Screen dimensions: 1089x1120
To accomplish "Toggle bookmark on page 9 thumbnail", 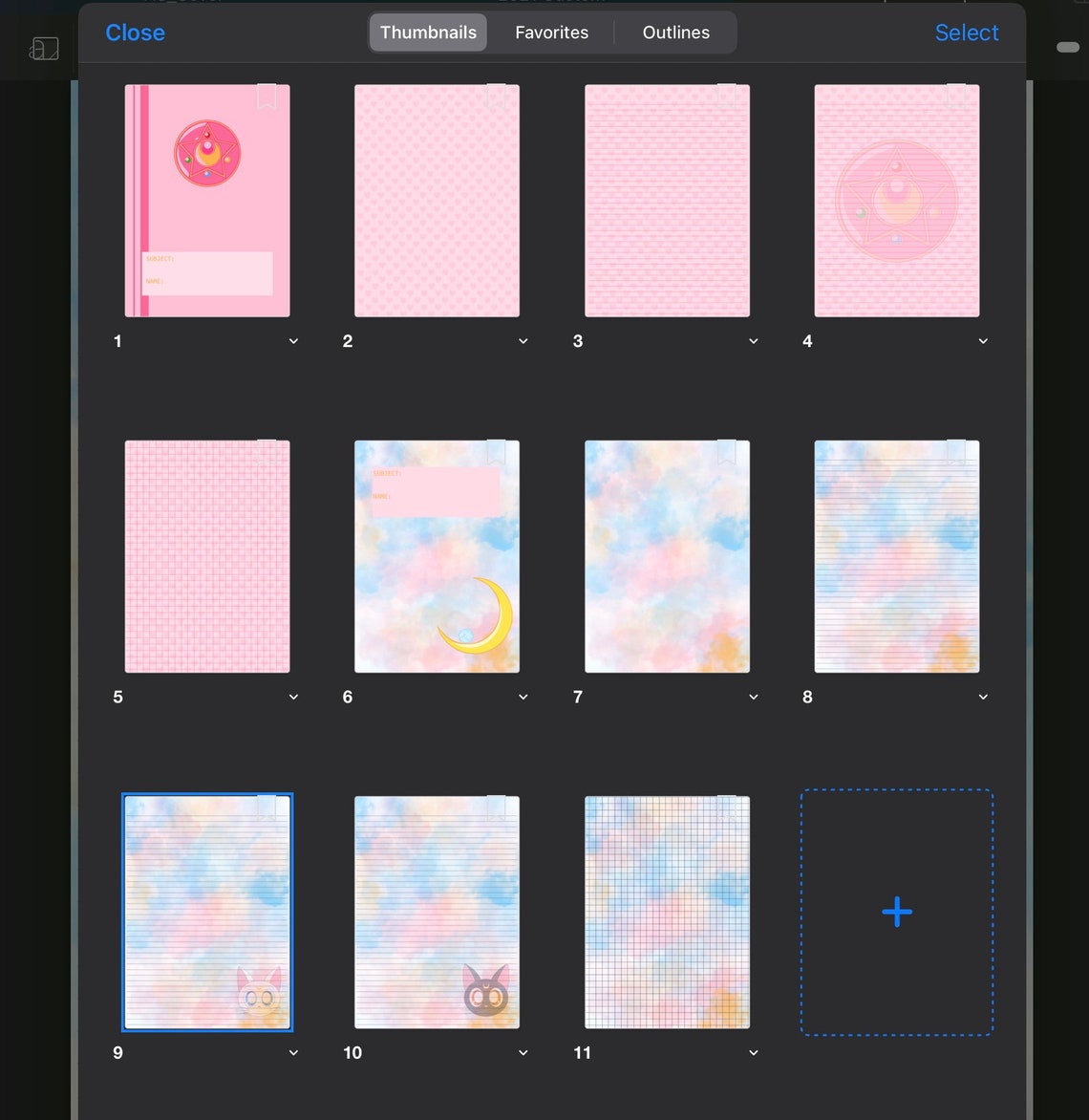I will coord(267,808).
